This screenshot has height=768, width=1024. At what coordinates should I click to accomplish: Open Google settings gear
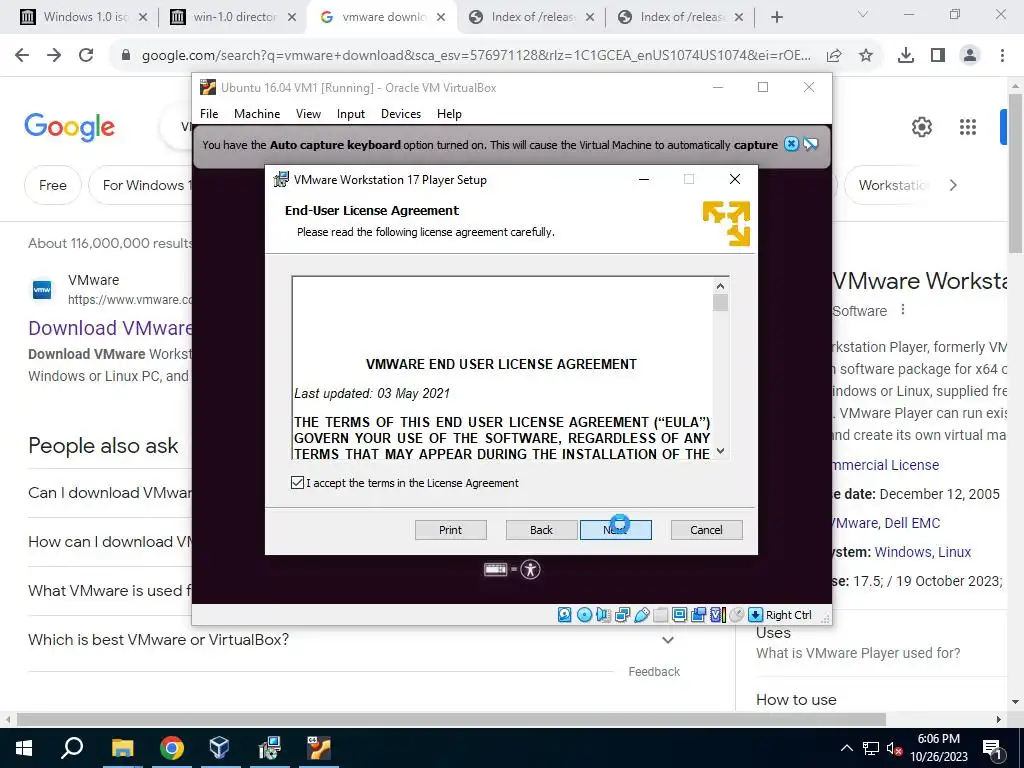[921, 127]
